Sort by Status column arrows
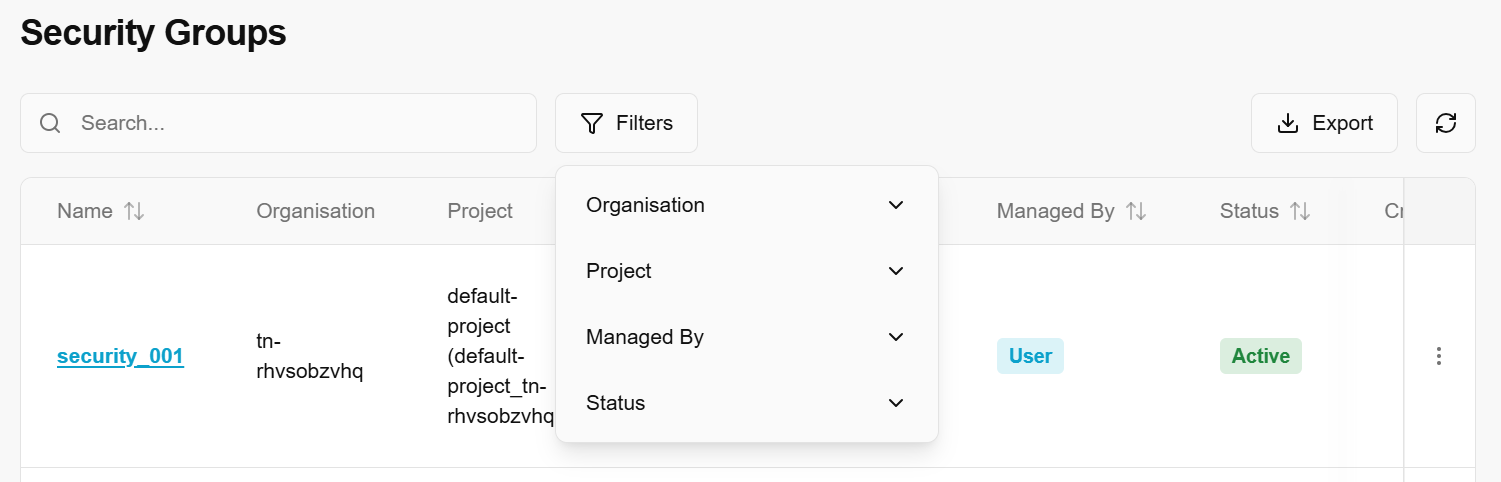This screenshot has width=1501, height=482. coord(1300,211)
